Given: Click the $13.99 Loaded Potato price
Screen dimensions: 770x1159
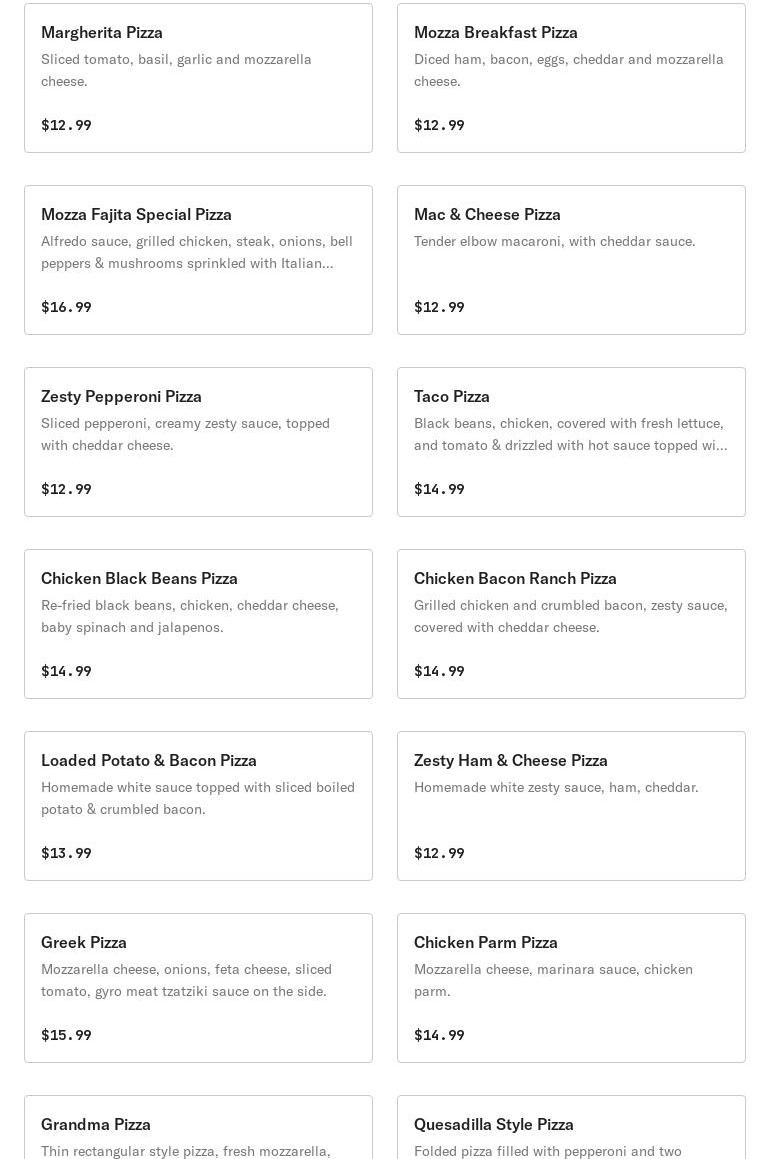Looking at the screenshot, I should (66, 853).
